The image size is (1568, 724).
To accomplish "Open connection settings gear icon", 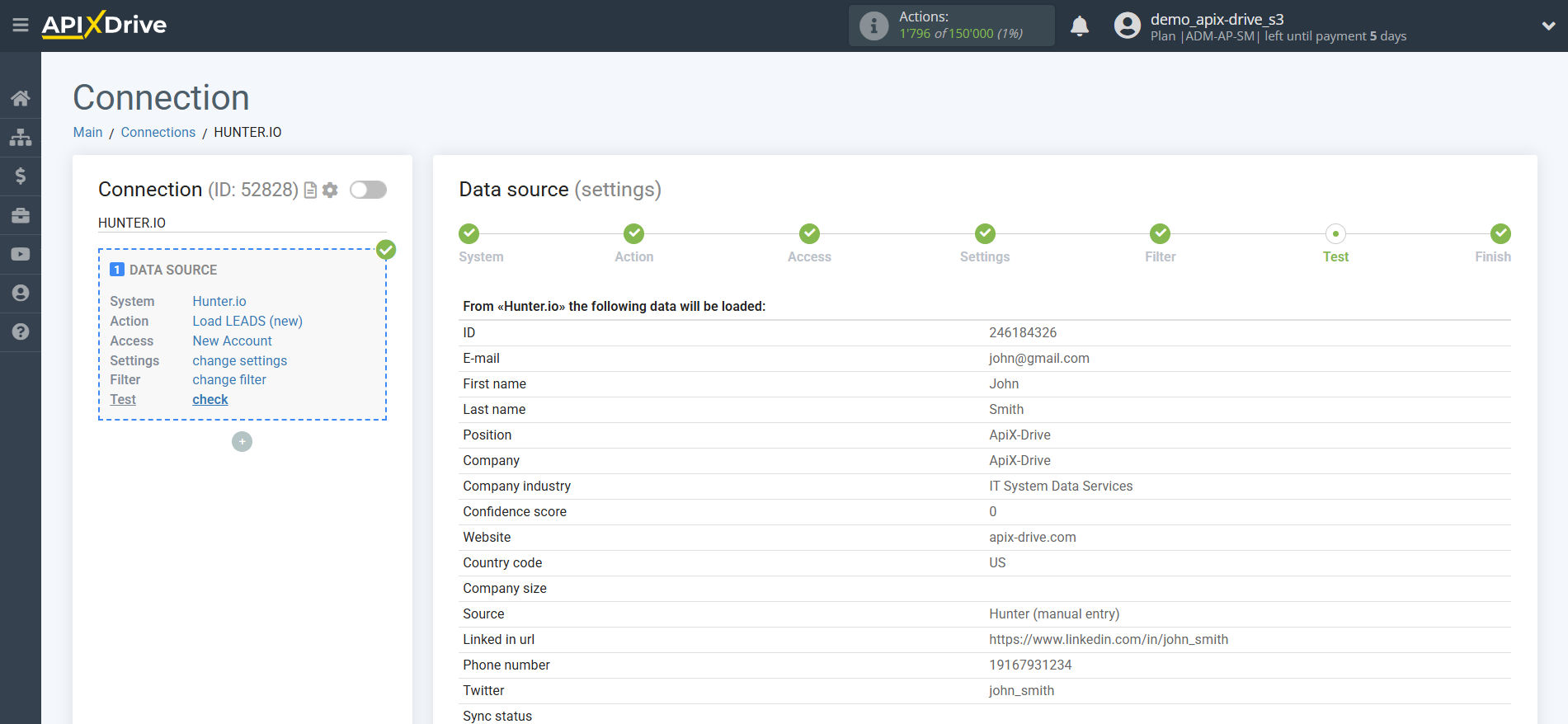I will (330, 190).
